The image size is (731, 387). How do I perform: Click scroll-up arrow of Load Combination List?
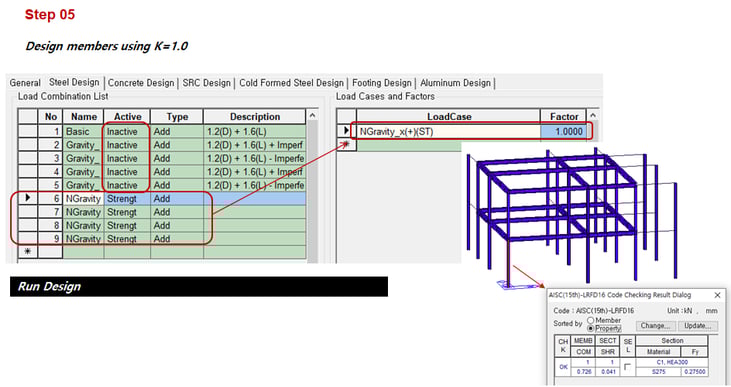(x=312, y=116)
